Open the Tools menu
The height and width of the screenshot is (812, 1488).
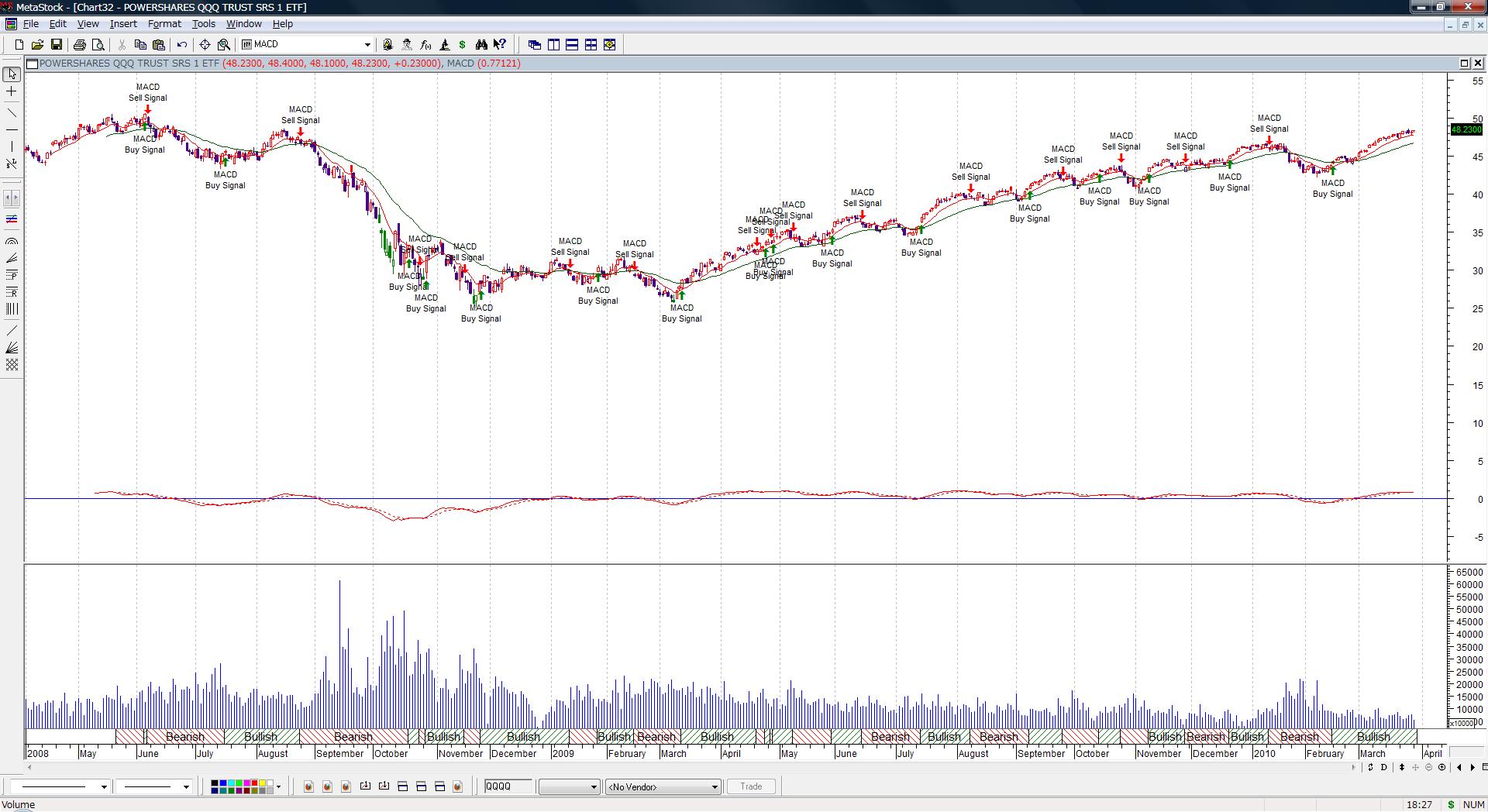coord(203,24)
